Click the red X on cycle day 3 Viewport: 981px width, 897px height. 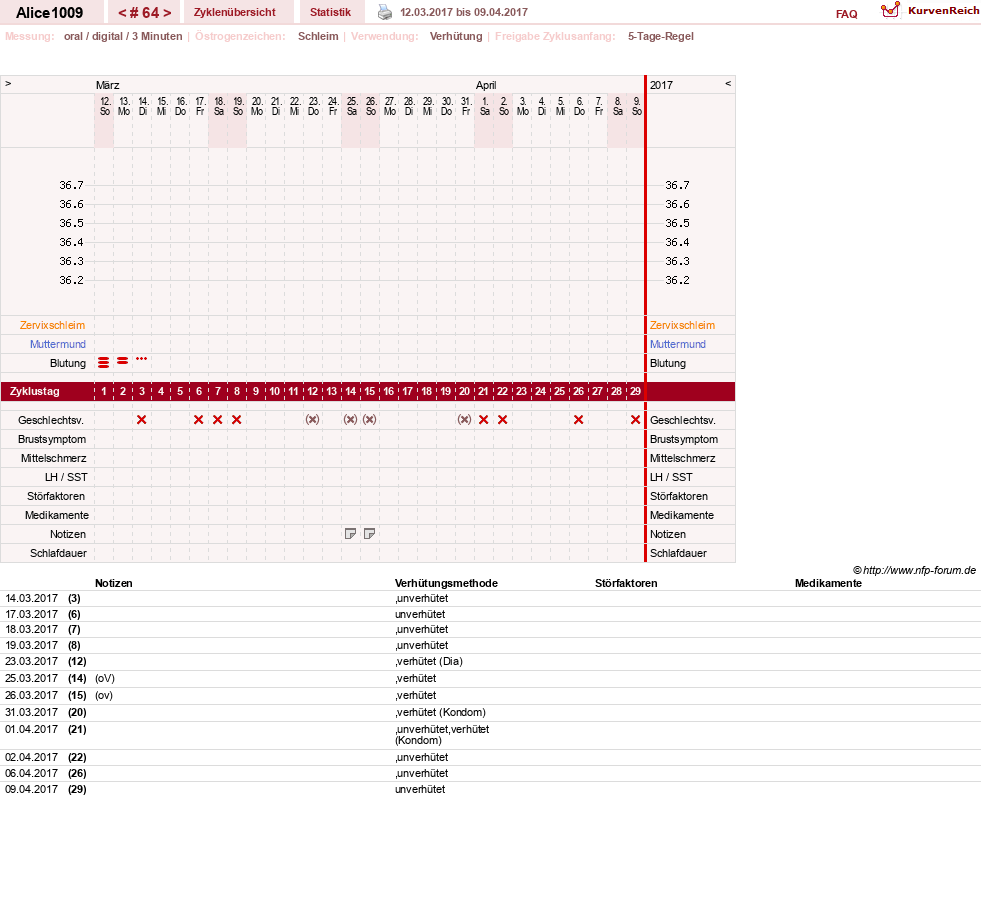pos(141,420)
